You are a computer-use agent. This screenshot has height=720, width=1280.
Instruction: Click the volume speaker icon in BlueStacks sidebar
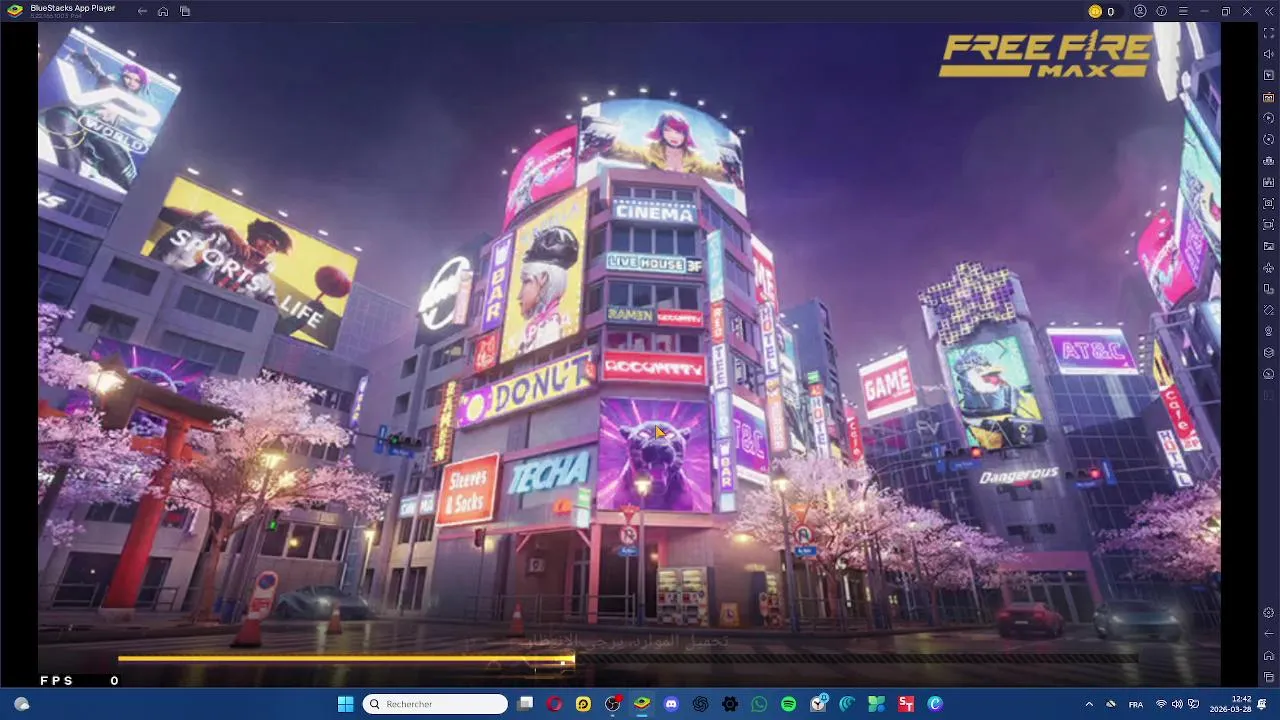click(x=1269, y=54)
